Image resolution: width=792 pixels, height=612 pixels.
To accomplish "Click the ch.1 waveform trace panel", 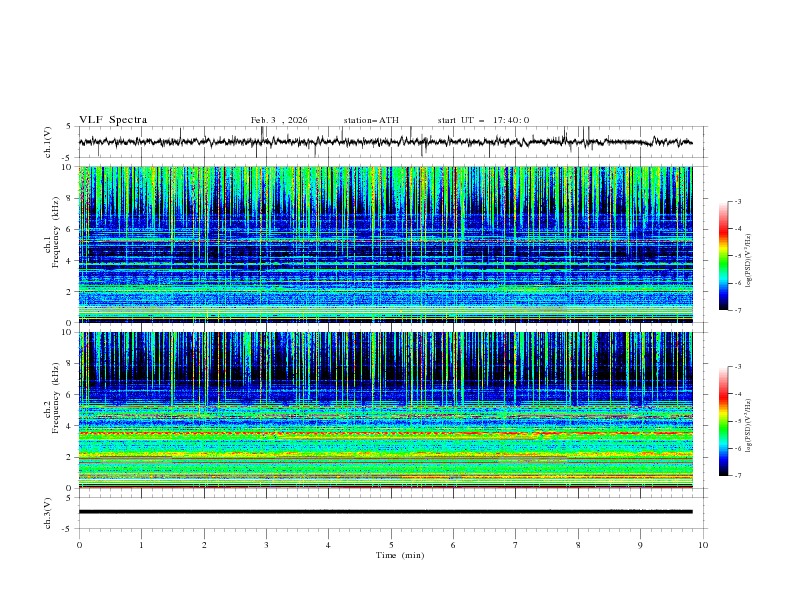I will [390, 142].
